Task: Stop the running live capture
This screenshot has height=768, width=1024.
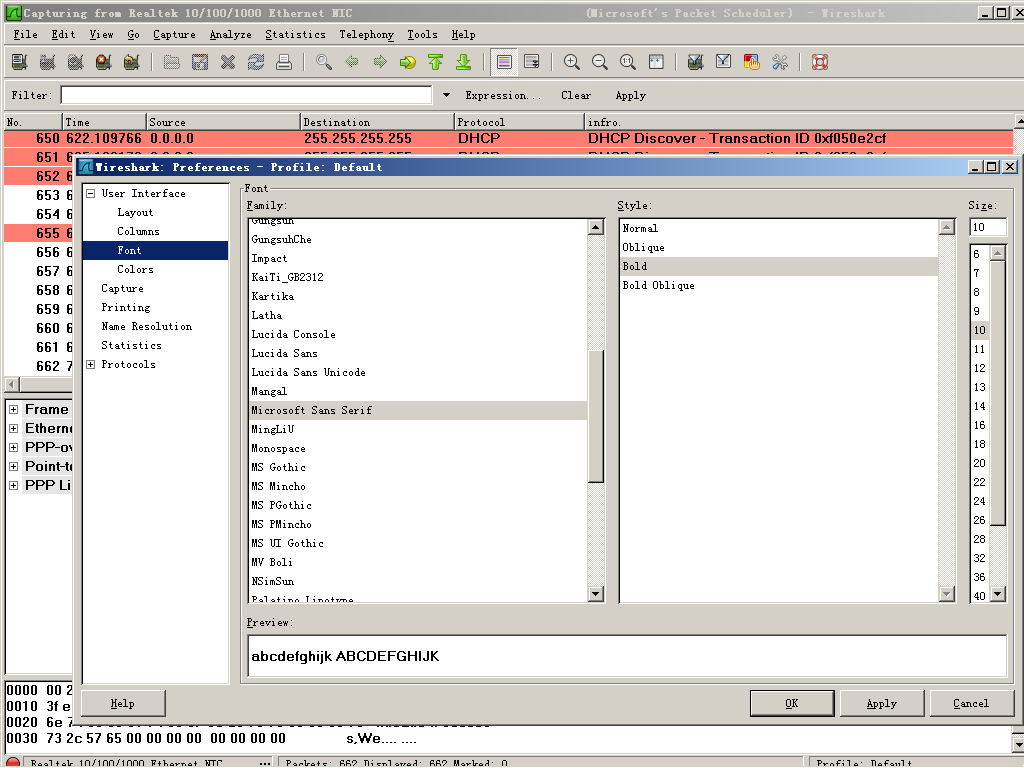Action: pos(103,62)
